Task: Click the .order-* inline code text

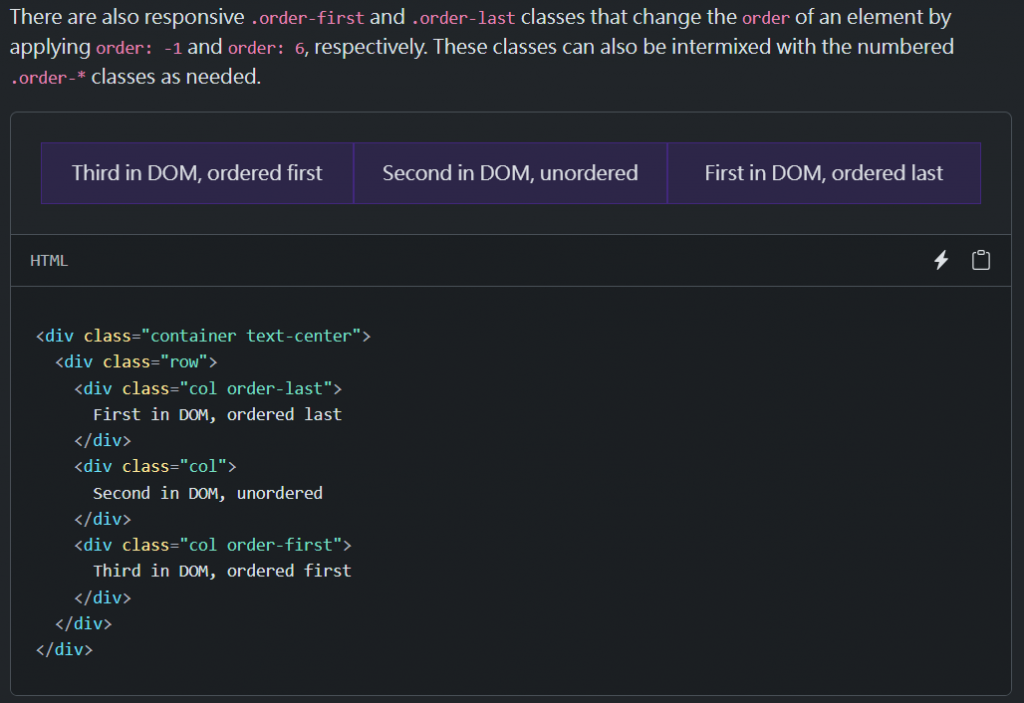Action: coord(48,78)
